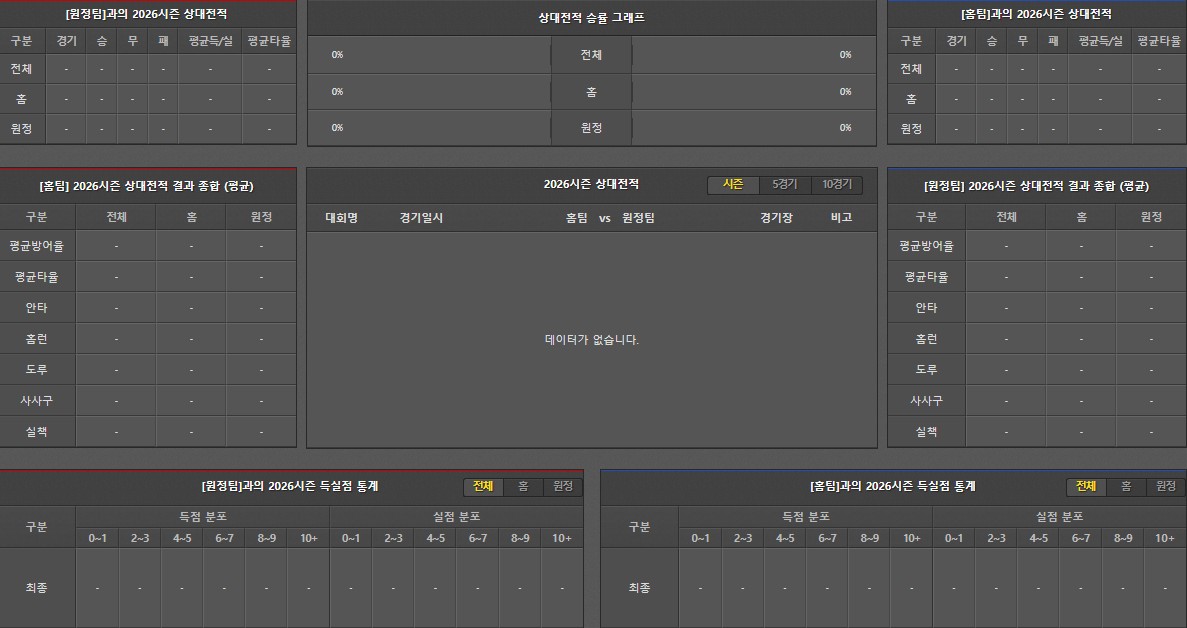Click 홈 label in win rate graph
Image resolution: width=1187 pixels, height=628 pixels.
(x=591, y=92)
